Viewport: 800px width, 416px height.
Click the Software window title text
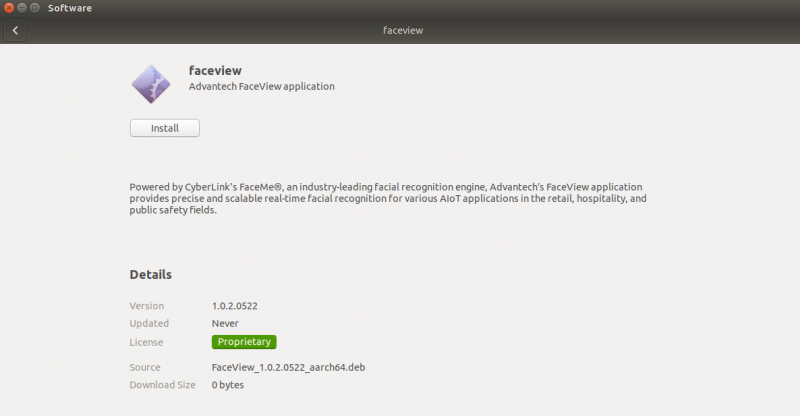coord(70,8)
